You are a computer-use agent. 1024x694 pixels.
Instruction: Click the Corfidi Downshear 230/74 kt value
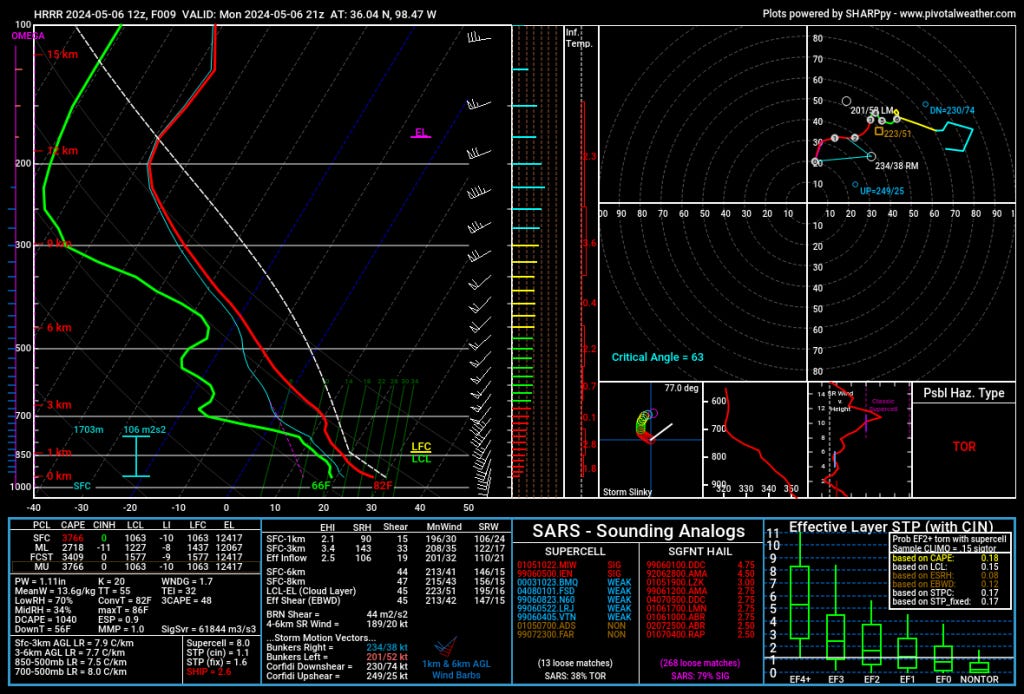[387, 667]
